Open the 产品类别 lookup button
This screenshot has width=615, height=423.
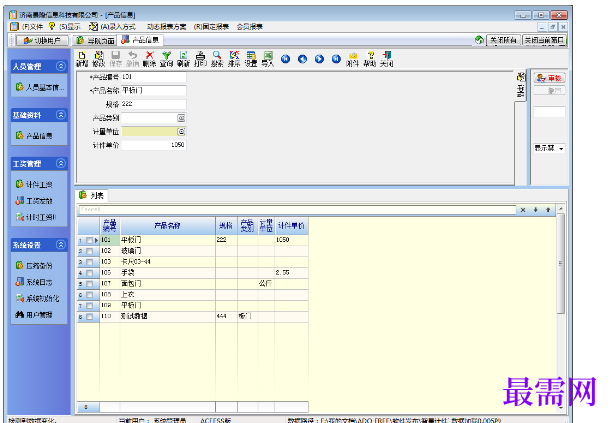click(x=181, y=118)
